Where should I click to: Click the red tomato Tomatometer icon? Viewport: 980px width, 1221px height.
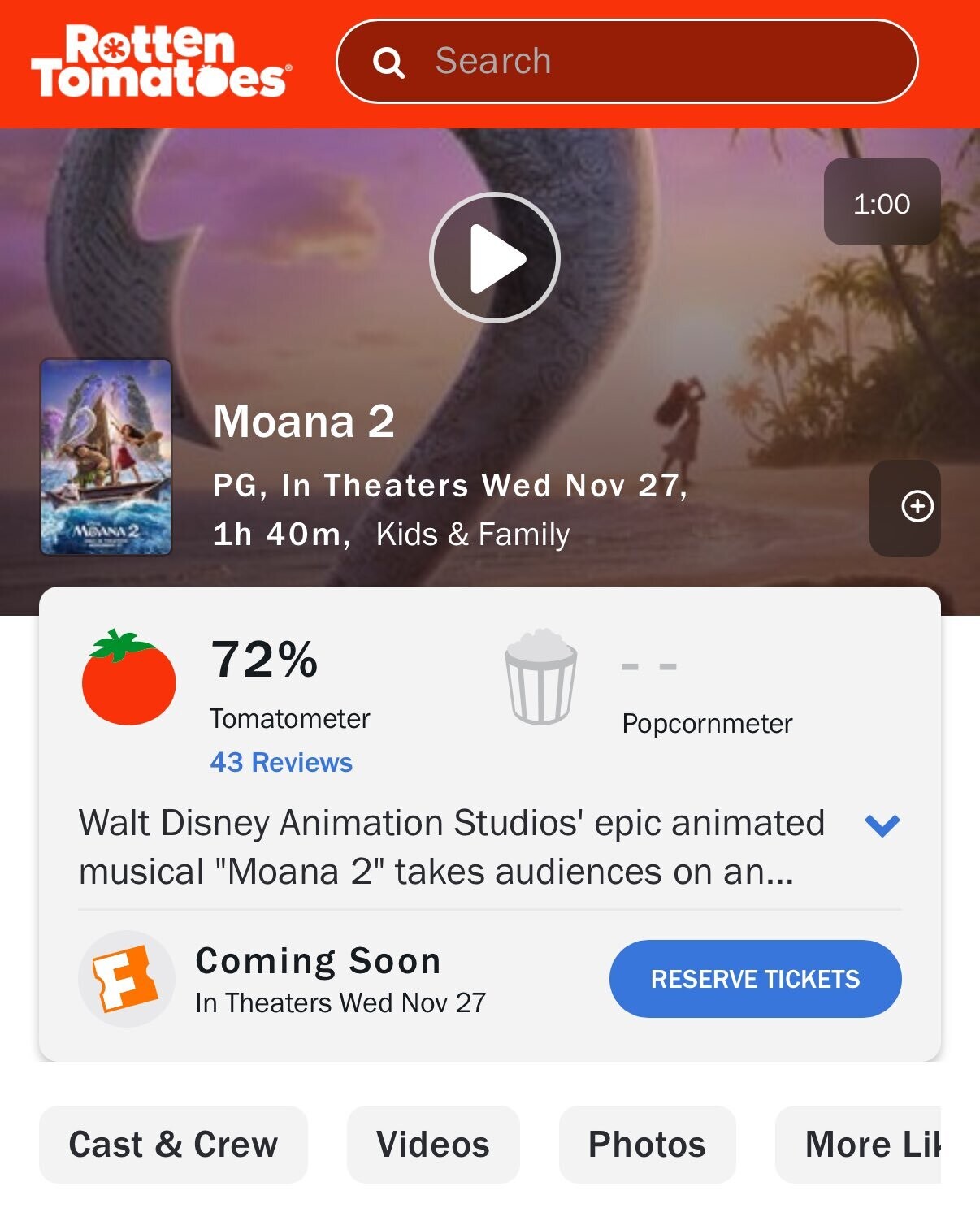coord(128,678)
